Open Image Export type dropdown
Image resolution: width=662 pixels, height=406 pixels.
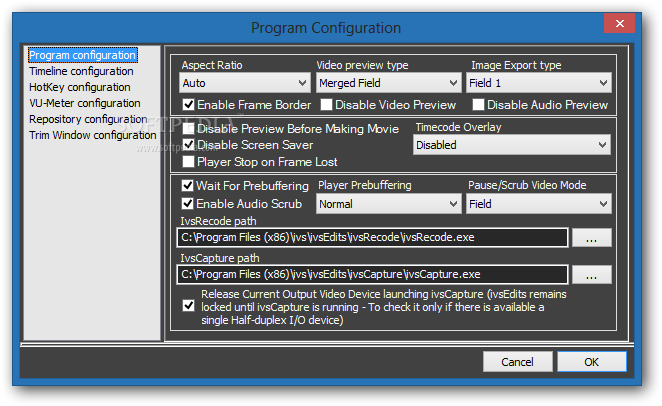click(539, 83)
